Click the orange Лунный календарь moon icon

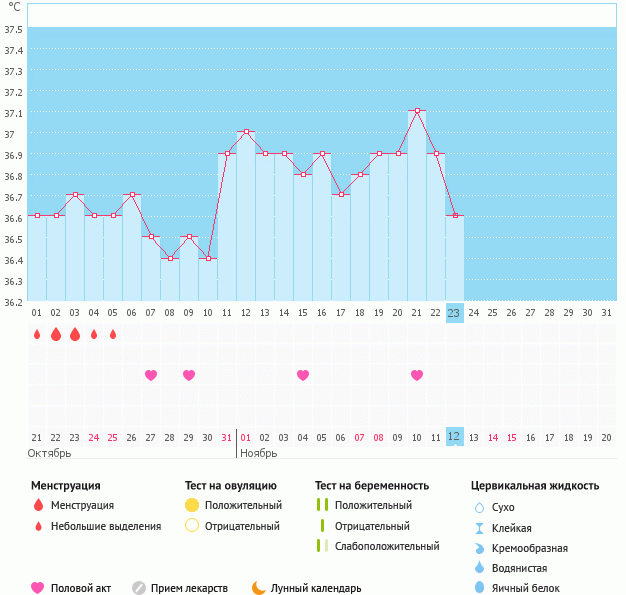coord(259,588)
